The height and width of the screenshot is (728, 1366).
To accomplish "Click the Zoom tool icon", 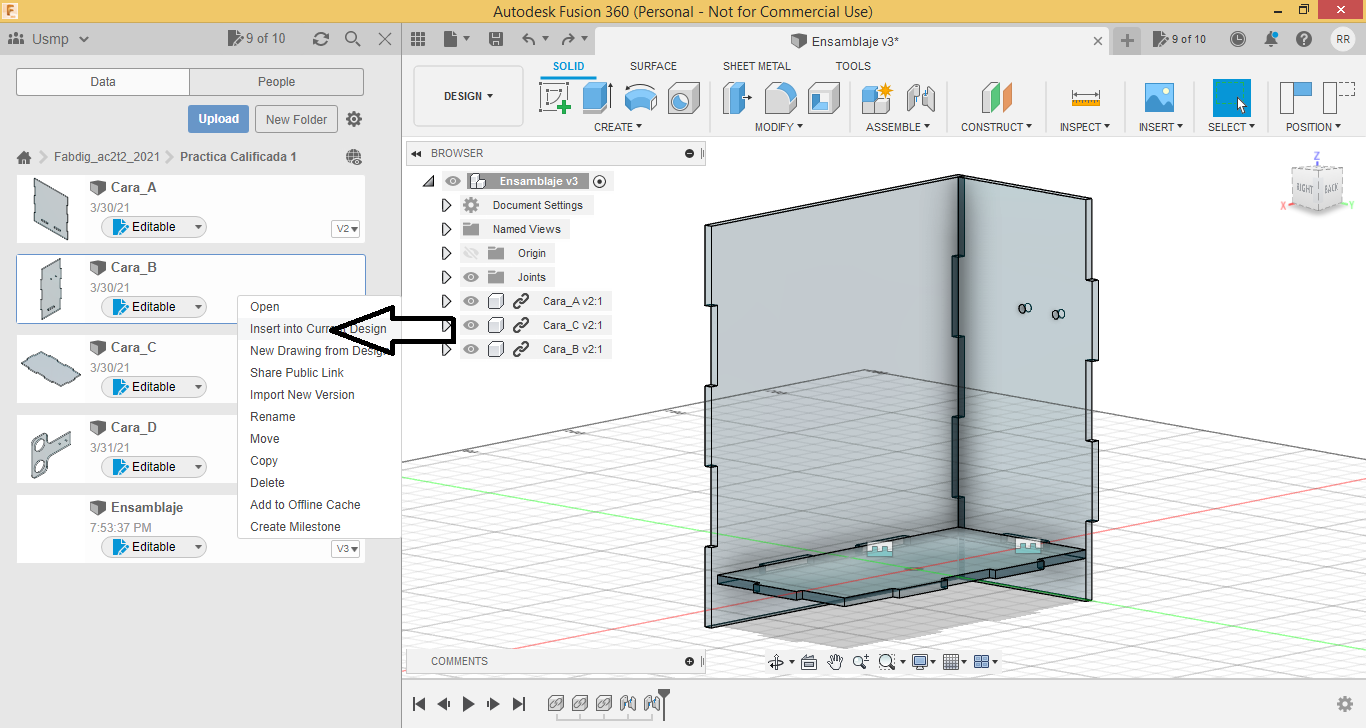I will [x=861, y=662].
